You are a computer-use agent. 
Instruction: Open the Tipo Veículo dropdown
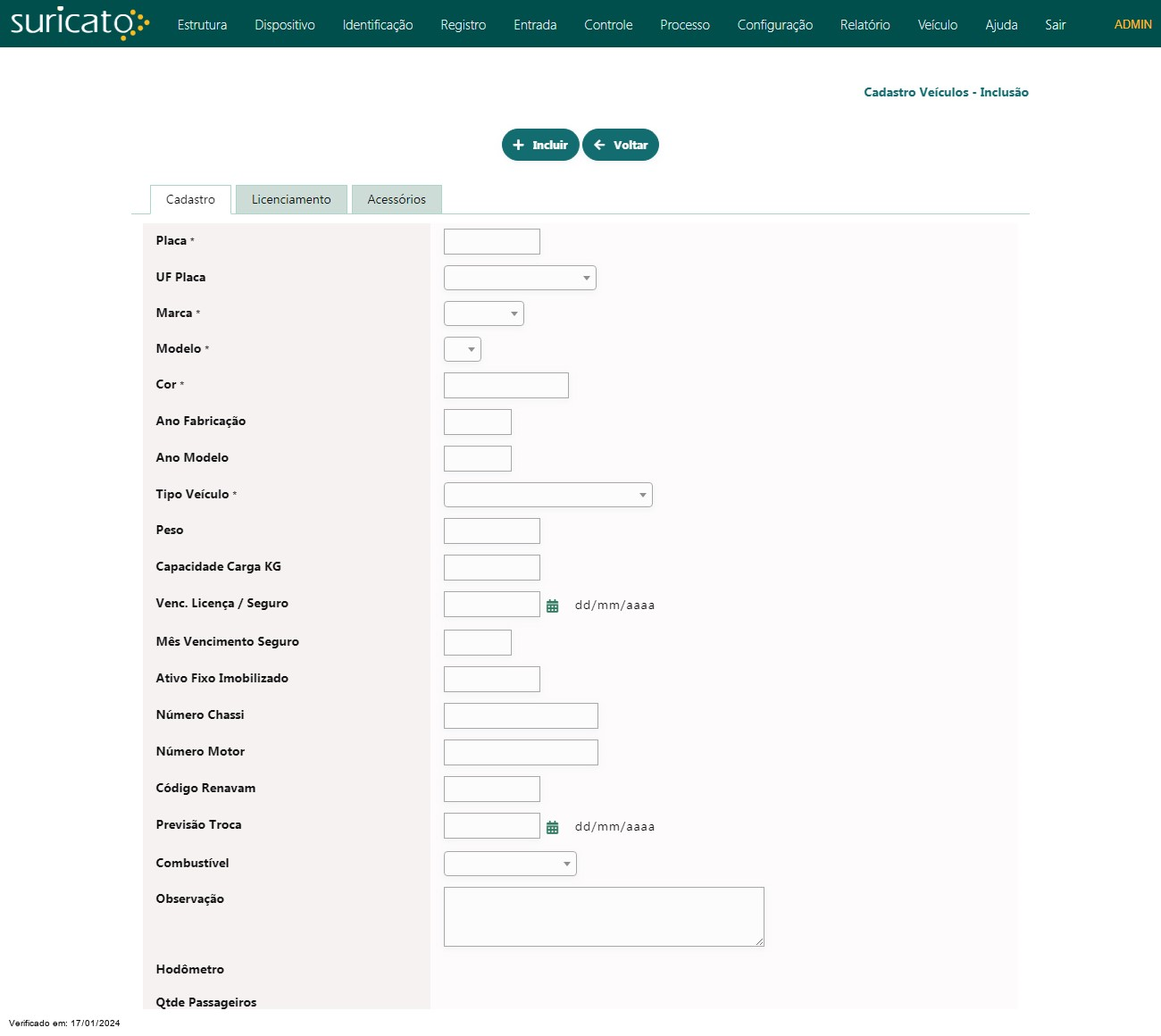click(547, 495)
